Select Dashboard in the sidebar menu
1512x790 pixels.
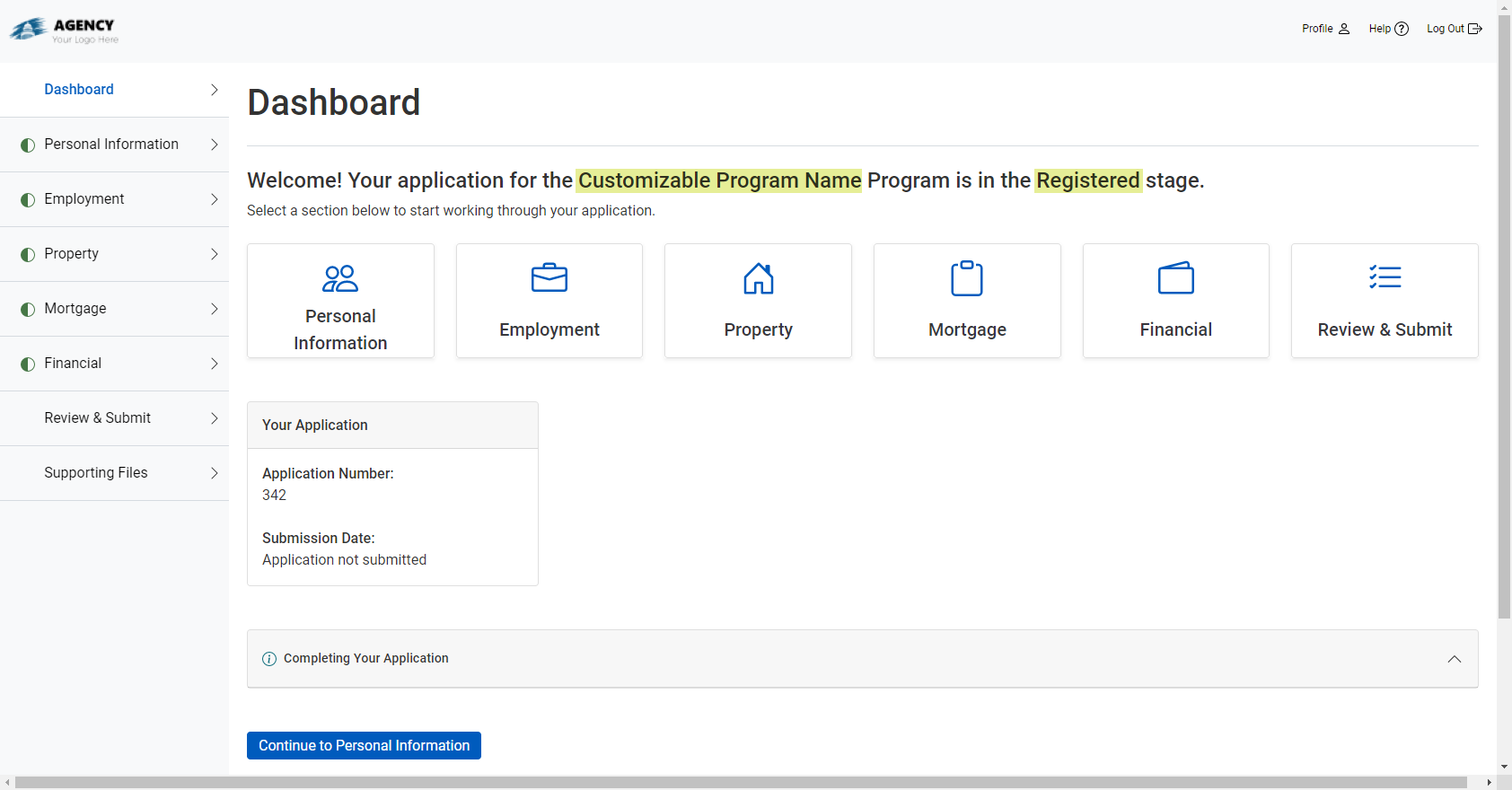click(79, 90)
